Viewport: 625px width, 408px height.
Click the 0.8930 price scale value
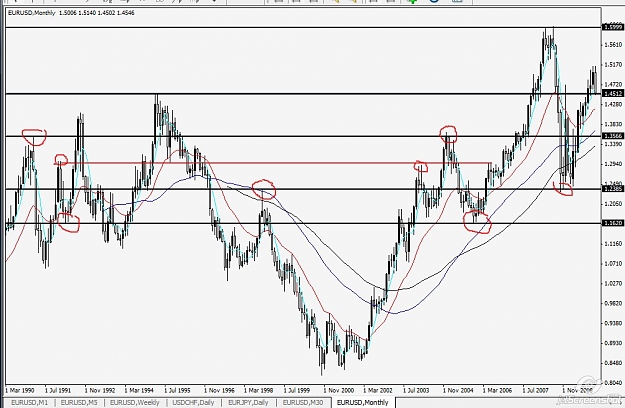pyautogui.click(x=613, y=343)
